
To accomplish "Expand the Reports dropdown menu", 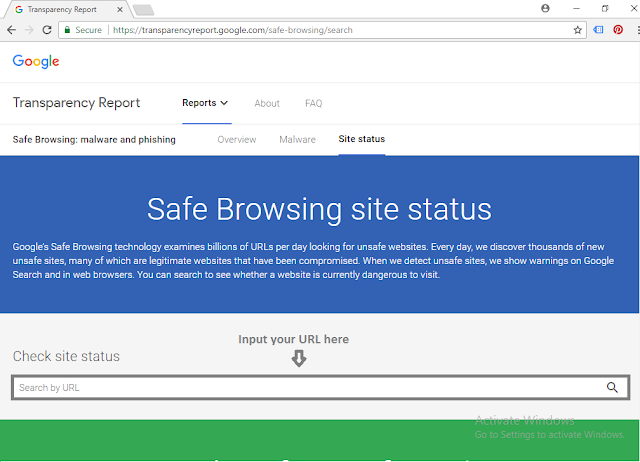I will [205, 103].
